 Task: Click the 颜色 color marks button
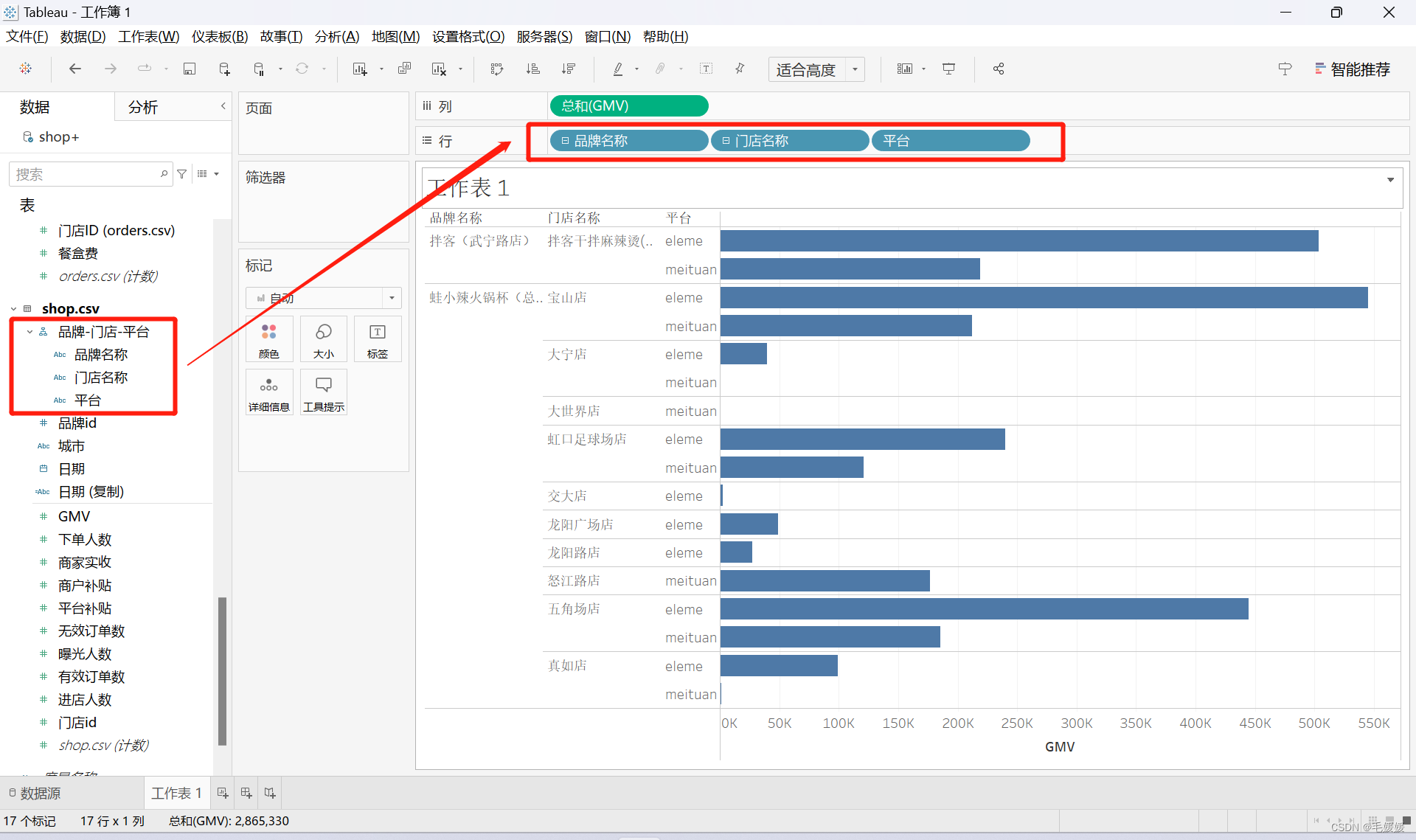click(269, 340)
